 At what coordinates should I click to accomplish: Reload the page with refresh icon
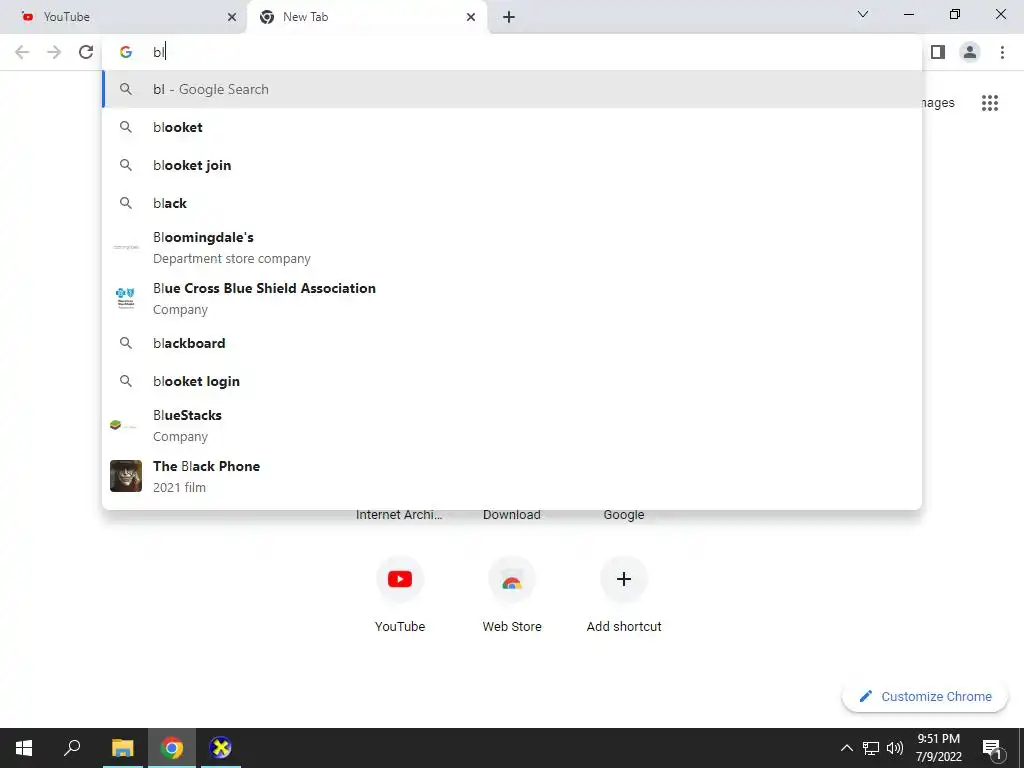[86, 52]
